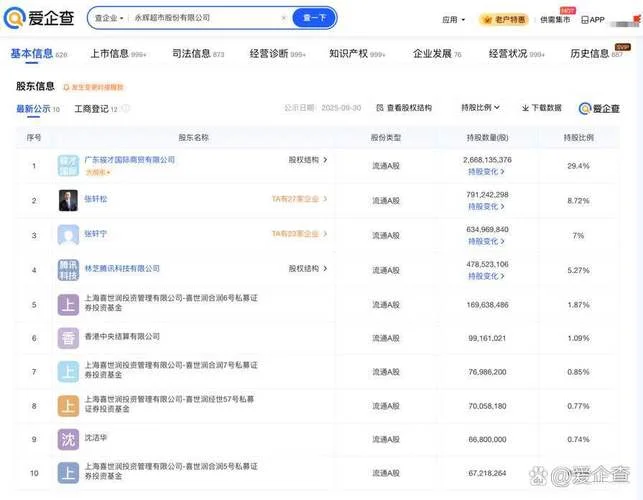Select the 1.09% holding ratio cell

coord(578,338)
